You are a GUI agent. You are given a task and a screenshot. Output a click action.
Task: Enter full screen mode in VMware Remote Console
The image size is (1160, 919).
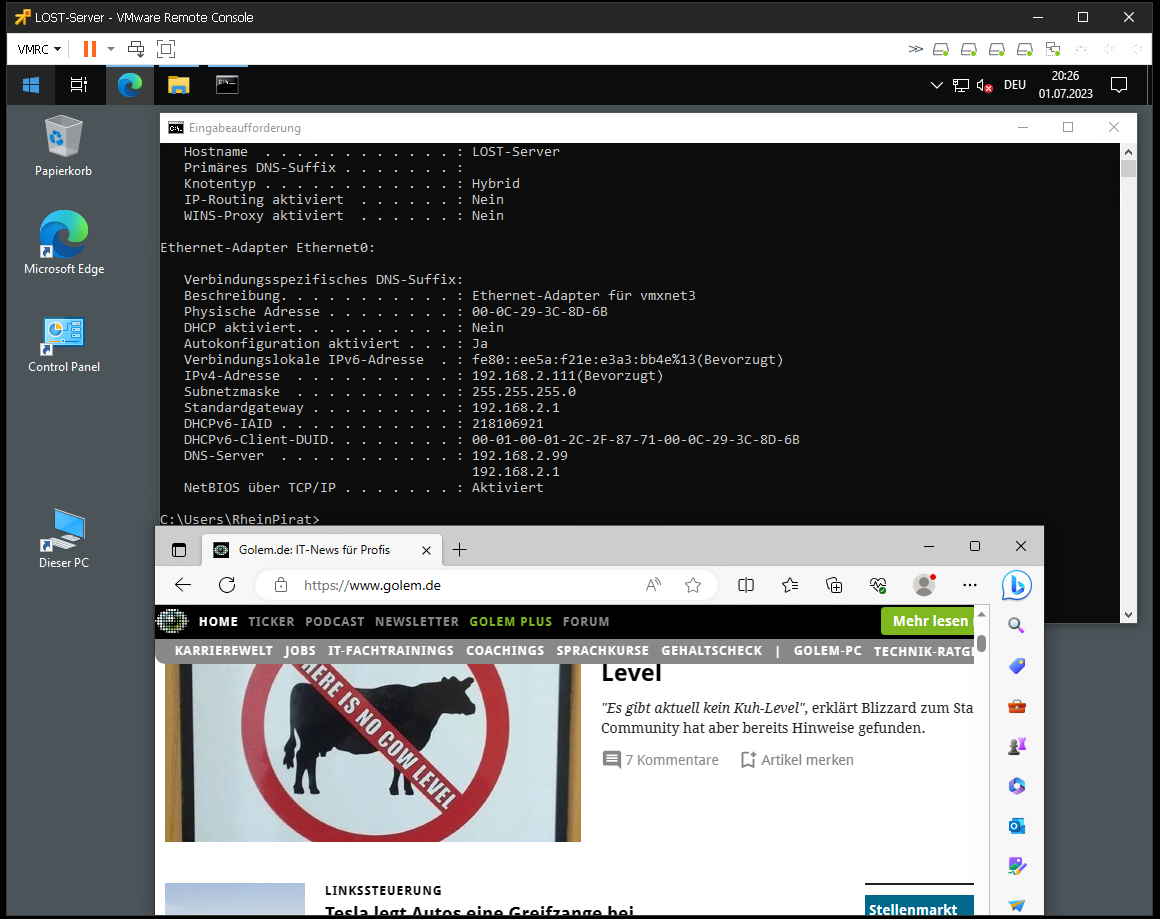tap(166, 50)
